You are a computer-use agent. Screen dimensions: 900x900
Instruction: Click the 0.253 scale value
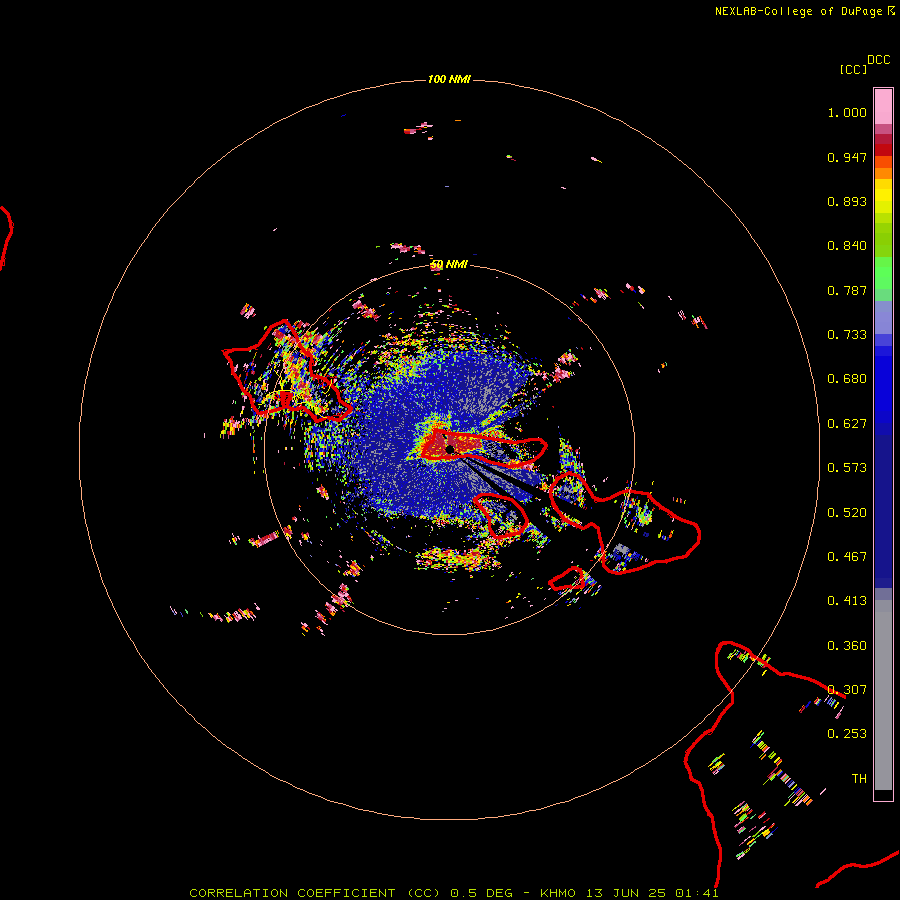tap(847, 734)
